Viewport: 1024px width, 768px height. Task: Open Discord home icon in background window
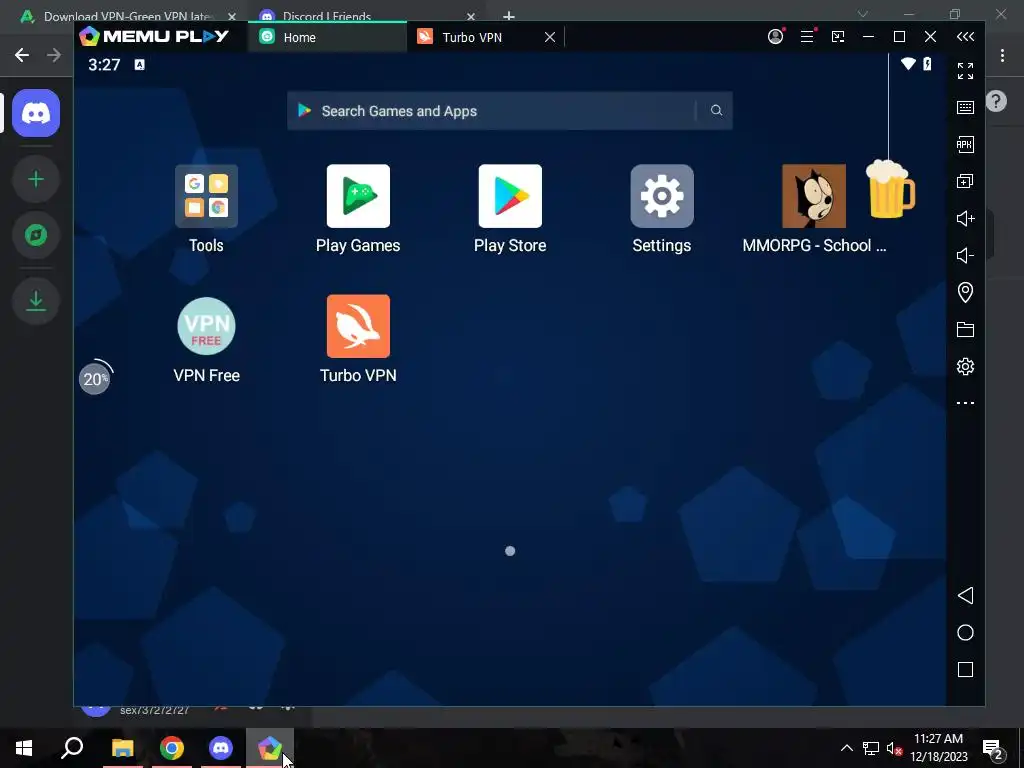[x=36, y=113]
